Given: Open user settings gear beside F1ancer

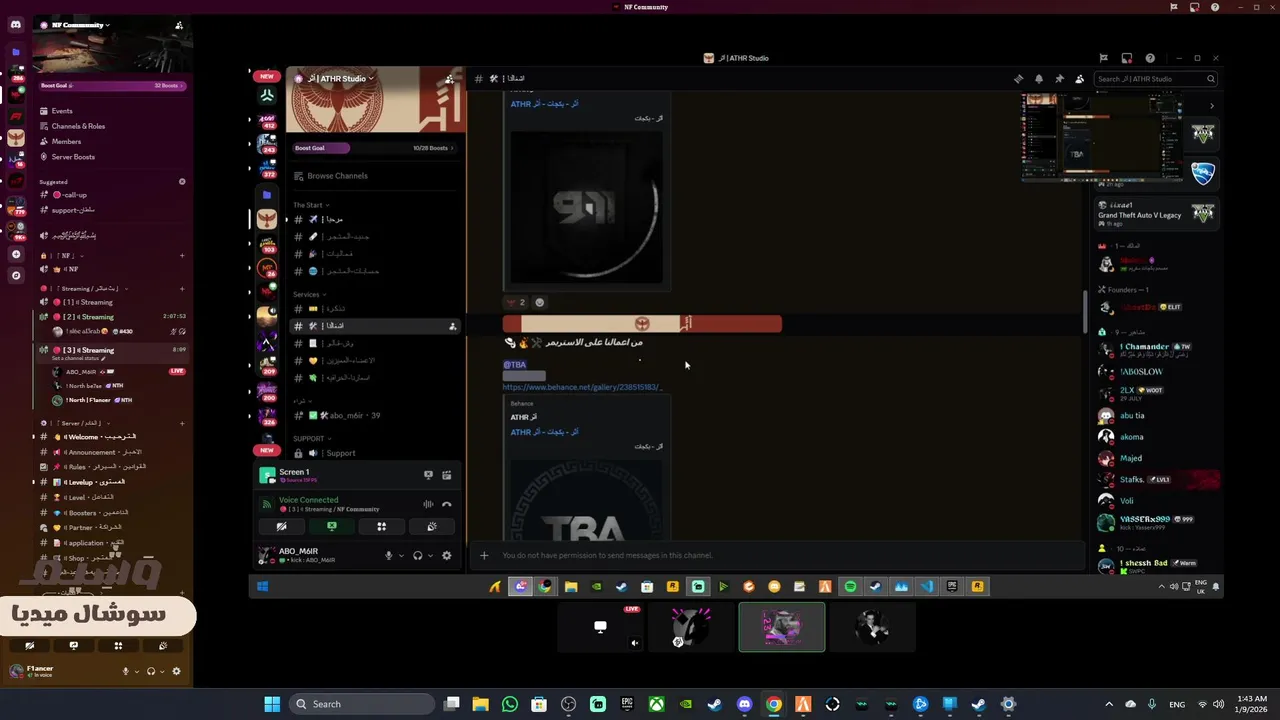Looking at the screenshot, I should [x=177, y=671].
